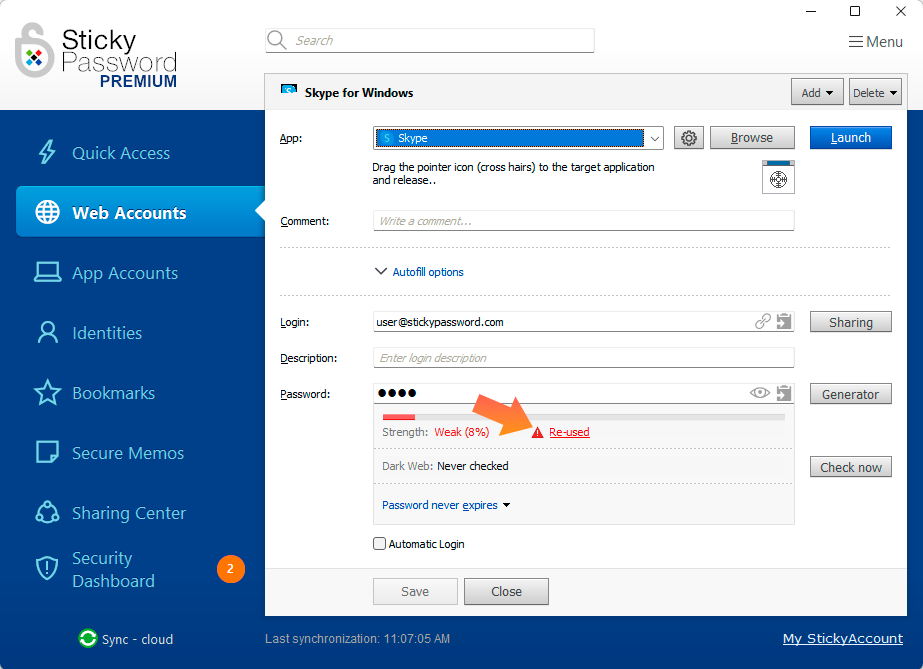Viewport: 923px width, 669px height.
Task: Click the copy icon in Login field
Action: point(784,321)
